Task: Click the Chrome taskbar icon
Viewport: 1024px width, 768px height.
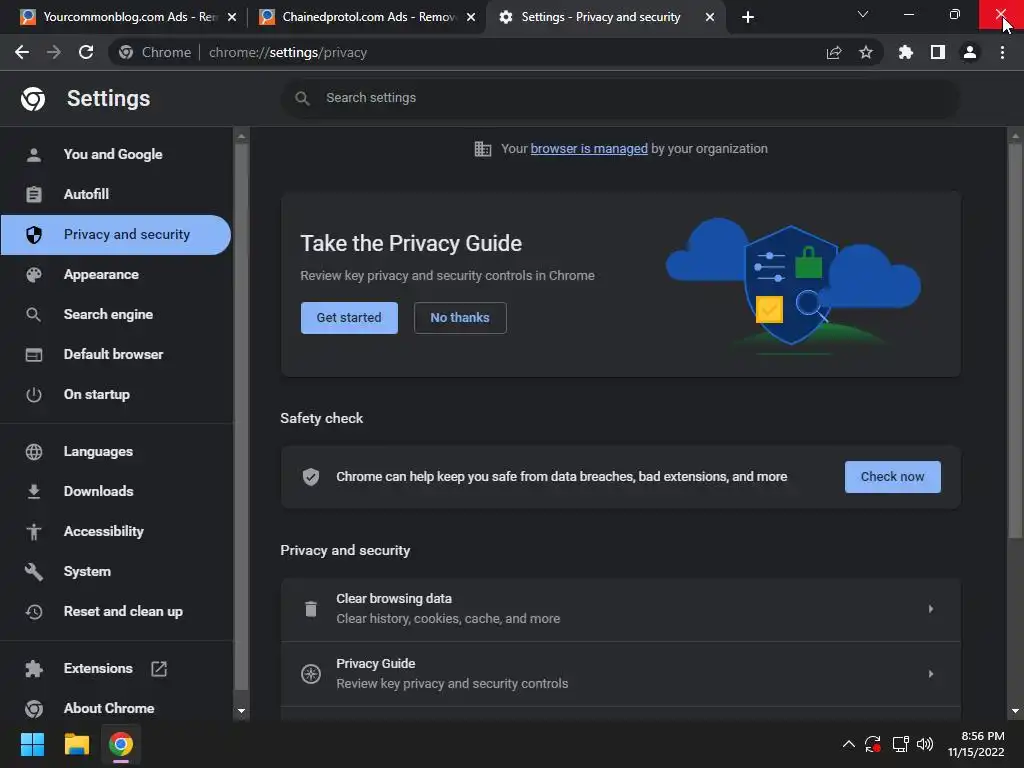Action: [121, 744]
